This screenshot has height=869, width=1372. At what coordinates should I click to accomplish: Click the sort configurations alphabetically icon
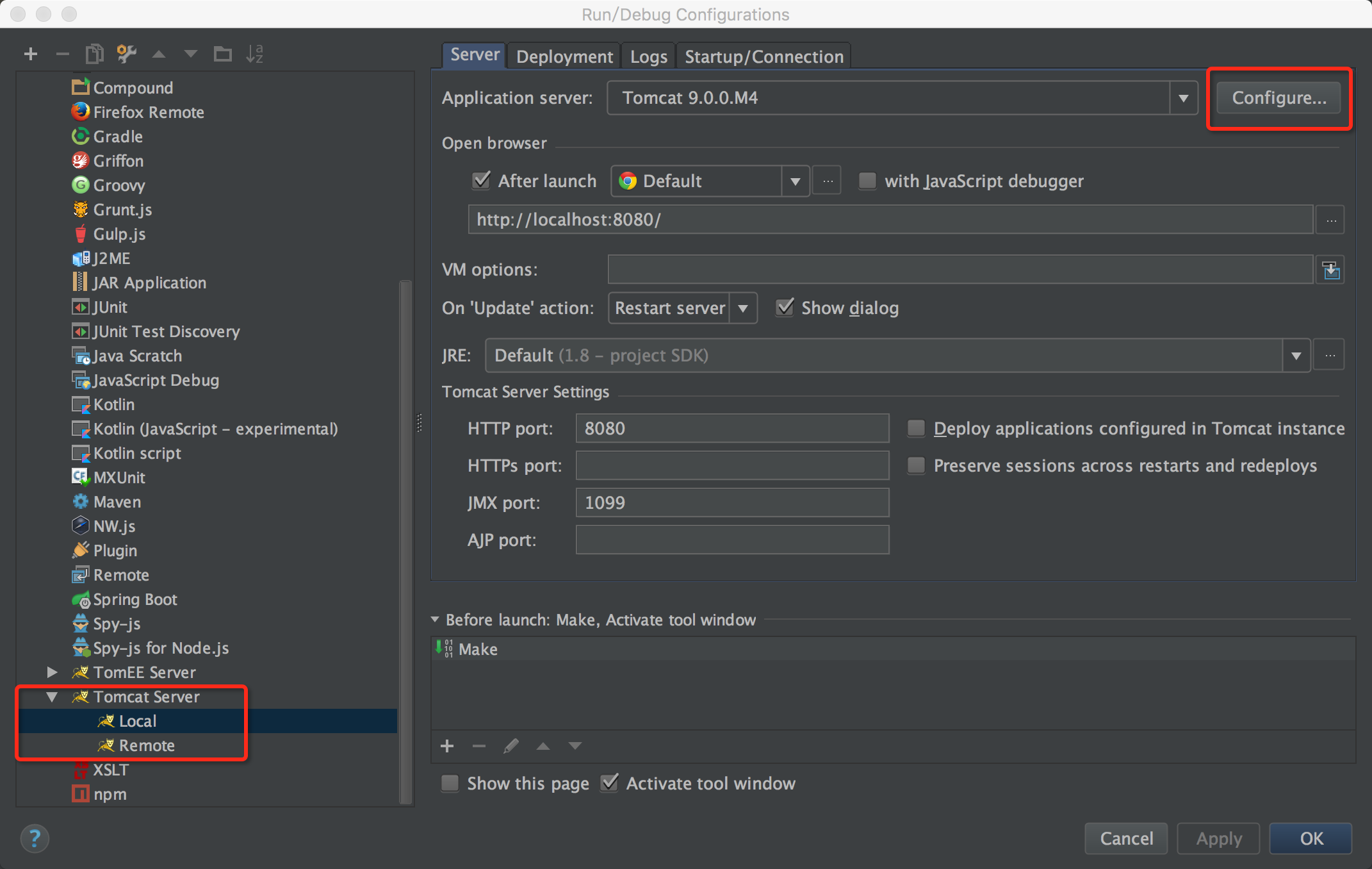254,54
